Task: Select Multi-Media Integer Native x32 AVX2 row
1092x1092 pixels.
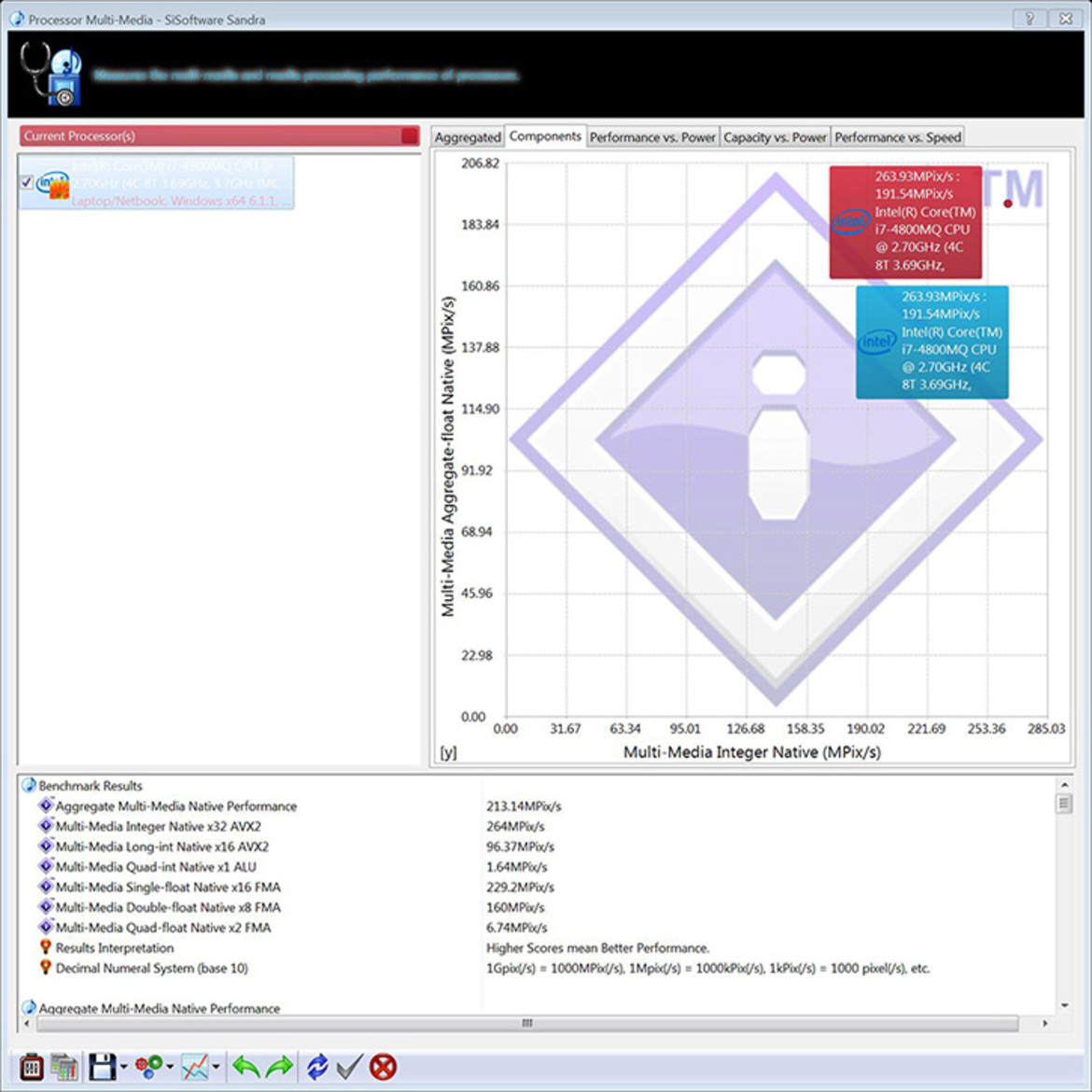Action: [158, 826]
